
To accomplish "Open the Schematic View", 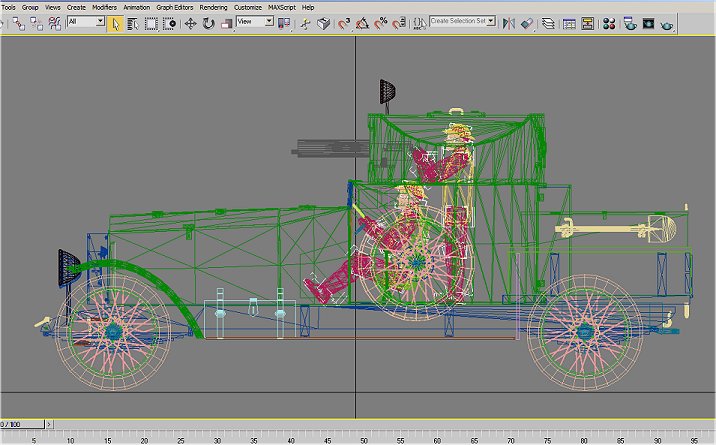I will coord(587,23).
